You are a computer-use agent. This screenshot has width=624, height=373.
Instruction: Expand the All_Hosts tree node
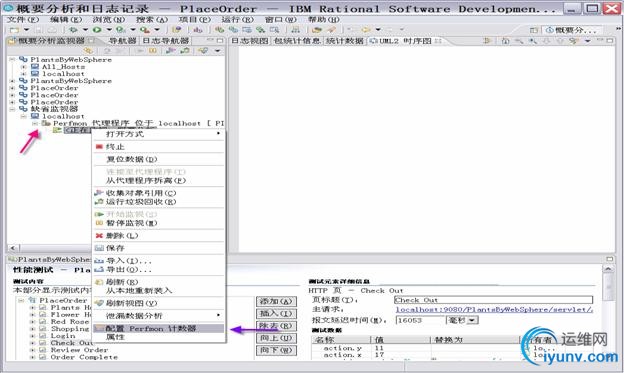tap(23, 67)
